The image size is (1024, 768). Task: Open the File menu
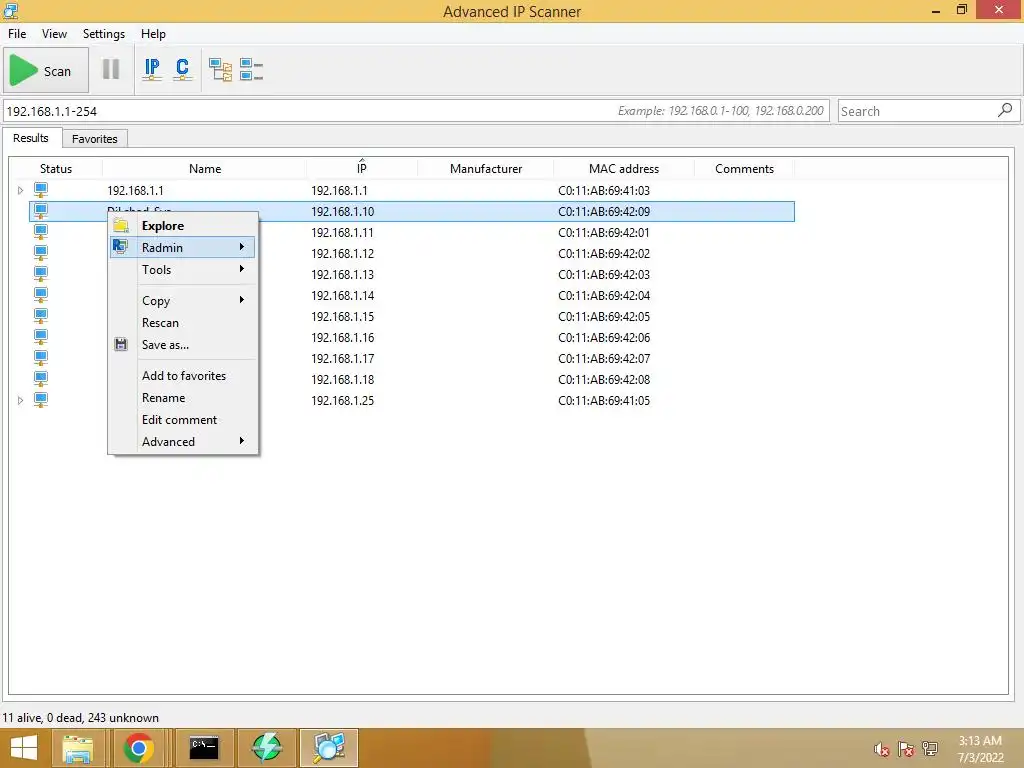[x=17, y=34]
